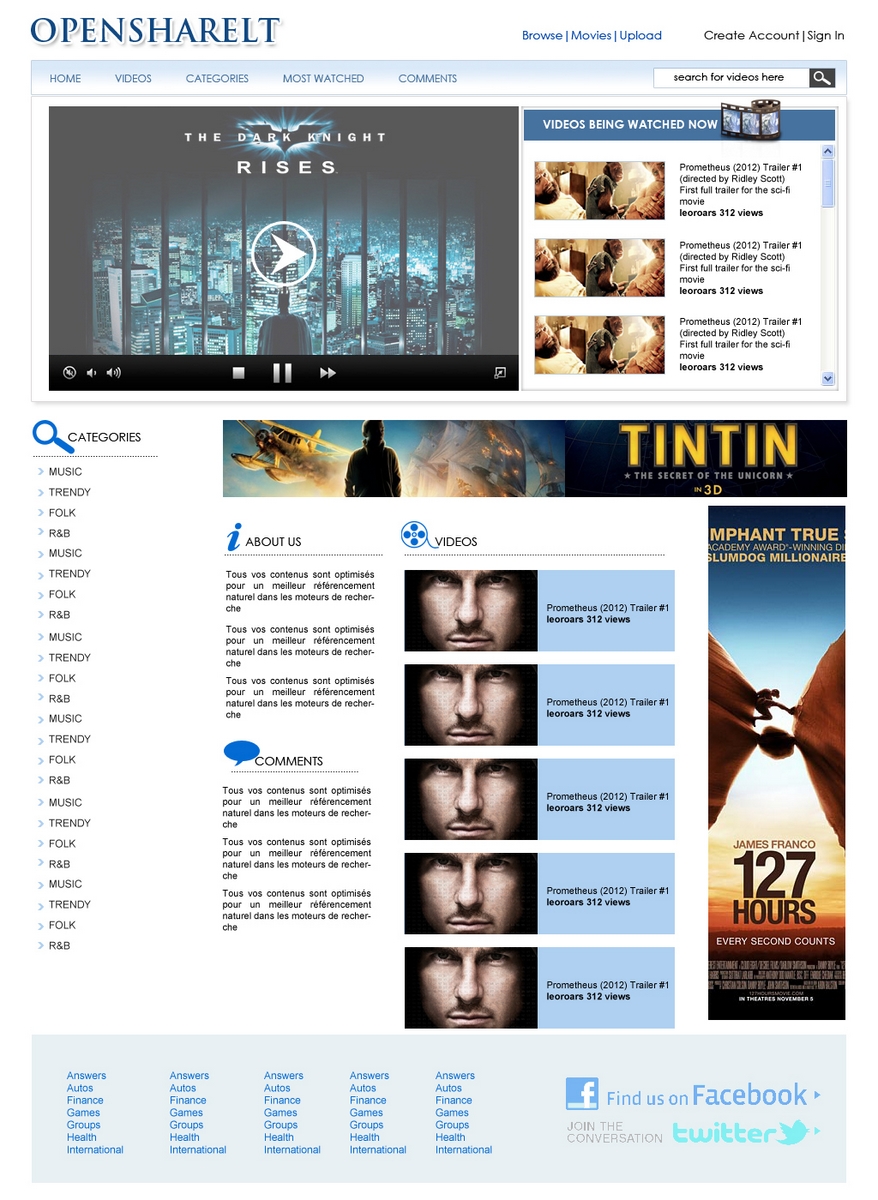
Task: Click Create Account link
Action: pos(751,35)
